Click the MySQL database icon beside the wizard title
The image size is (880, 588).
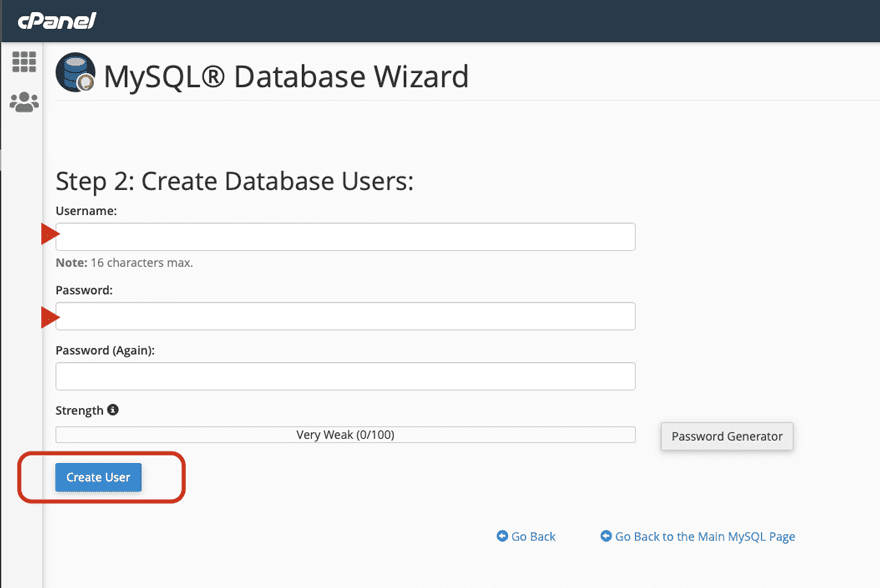tap(74, 74)
